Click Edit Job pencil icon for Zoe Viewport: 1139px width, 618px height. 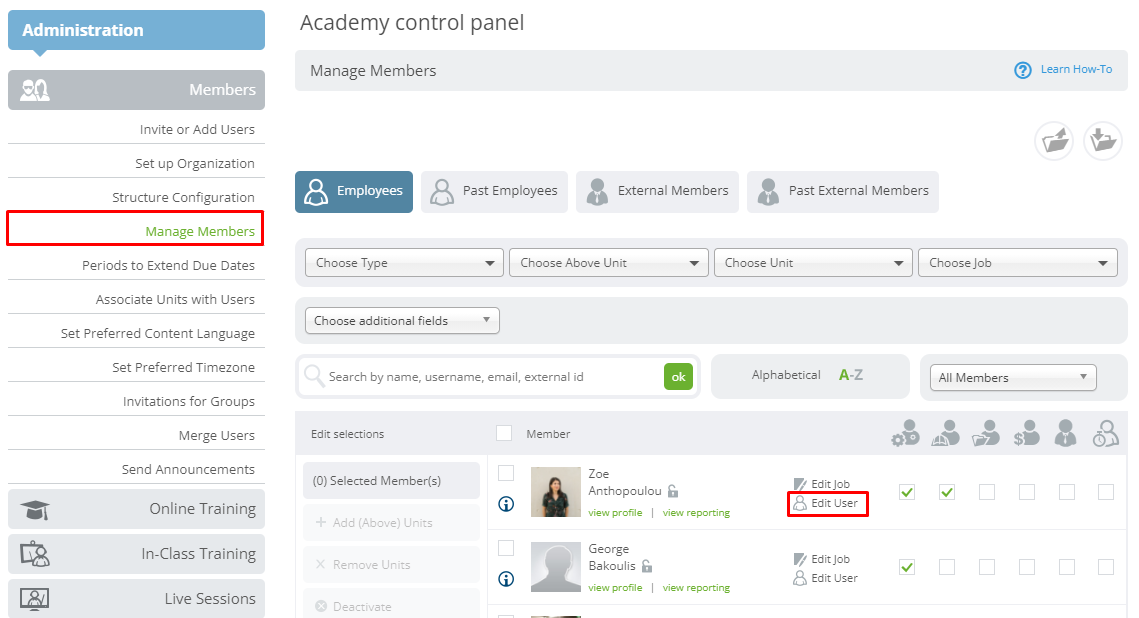coord(800,484)
